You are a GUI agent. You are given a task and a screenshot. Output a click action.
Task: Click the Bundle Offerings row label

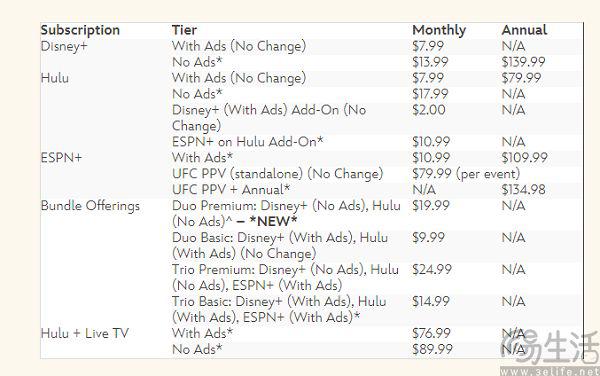coord(90,206)
